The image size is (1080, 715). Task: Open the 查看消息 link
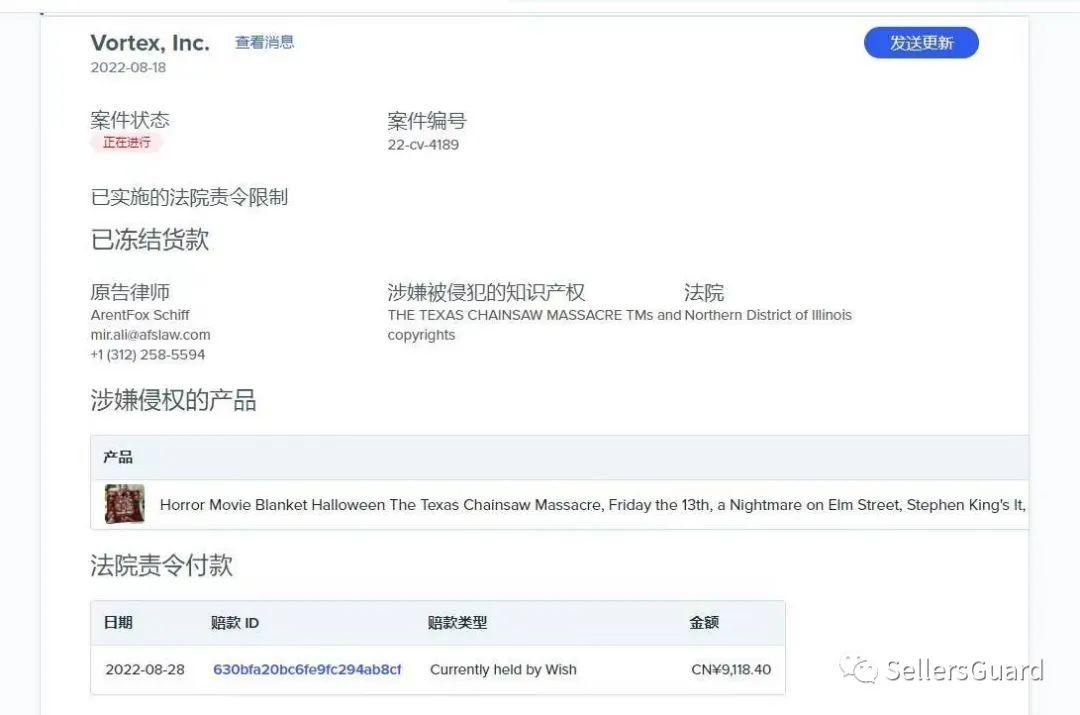[264, 42]
